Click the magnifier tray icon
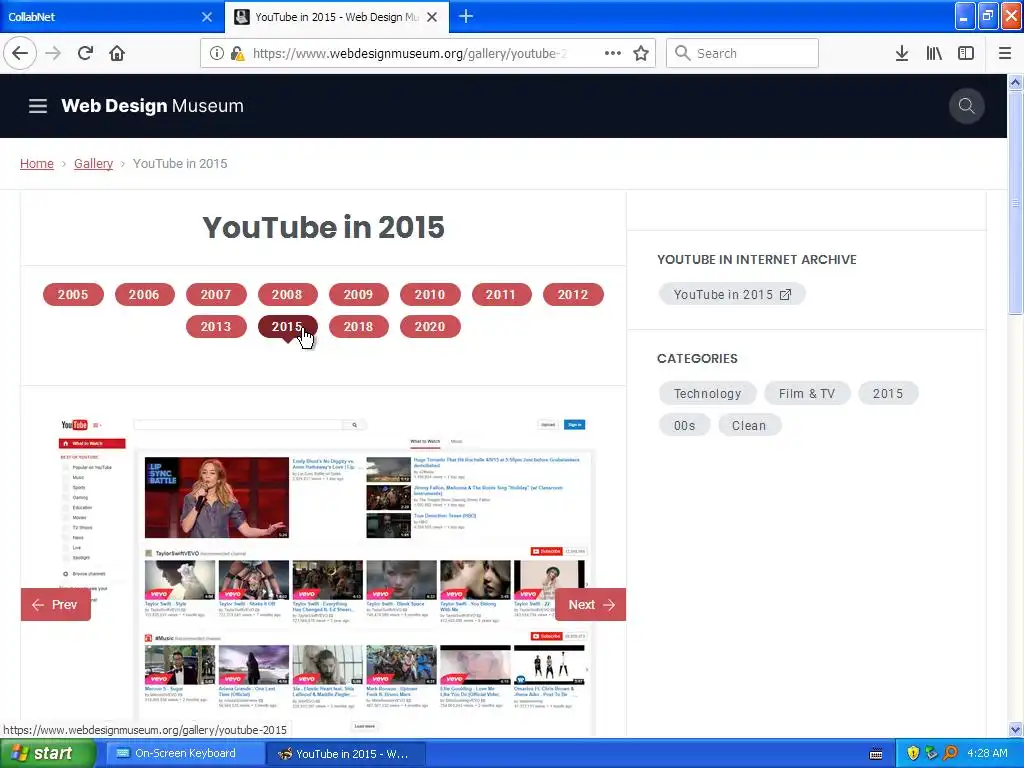This screenshot has width=1024, height=768. [x=950, y=754]
